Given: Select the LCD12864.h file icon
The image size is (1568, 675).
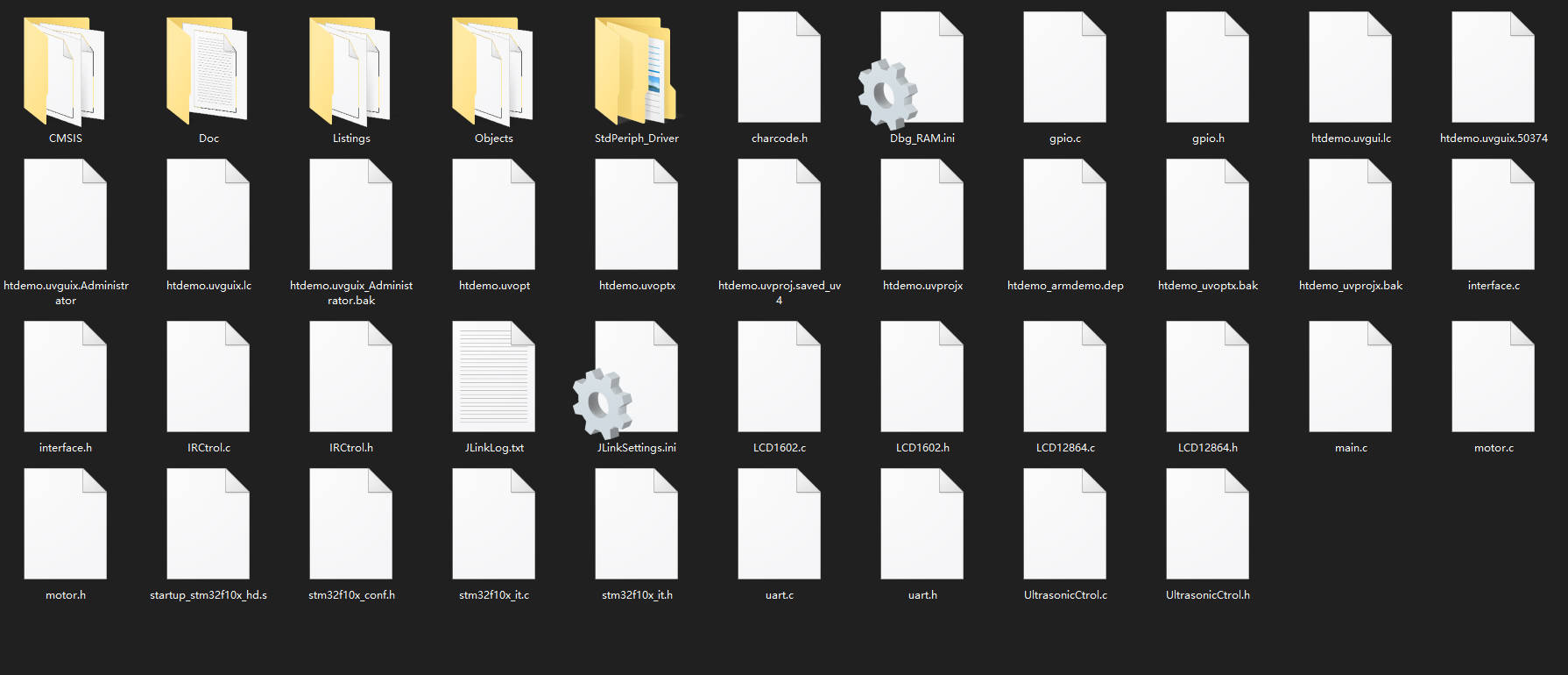Looking at the screenshot, I should click(x=1207, y=376).
